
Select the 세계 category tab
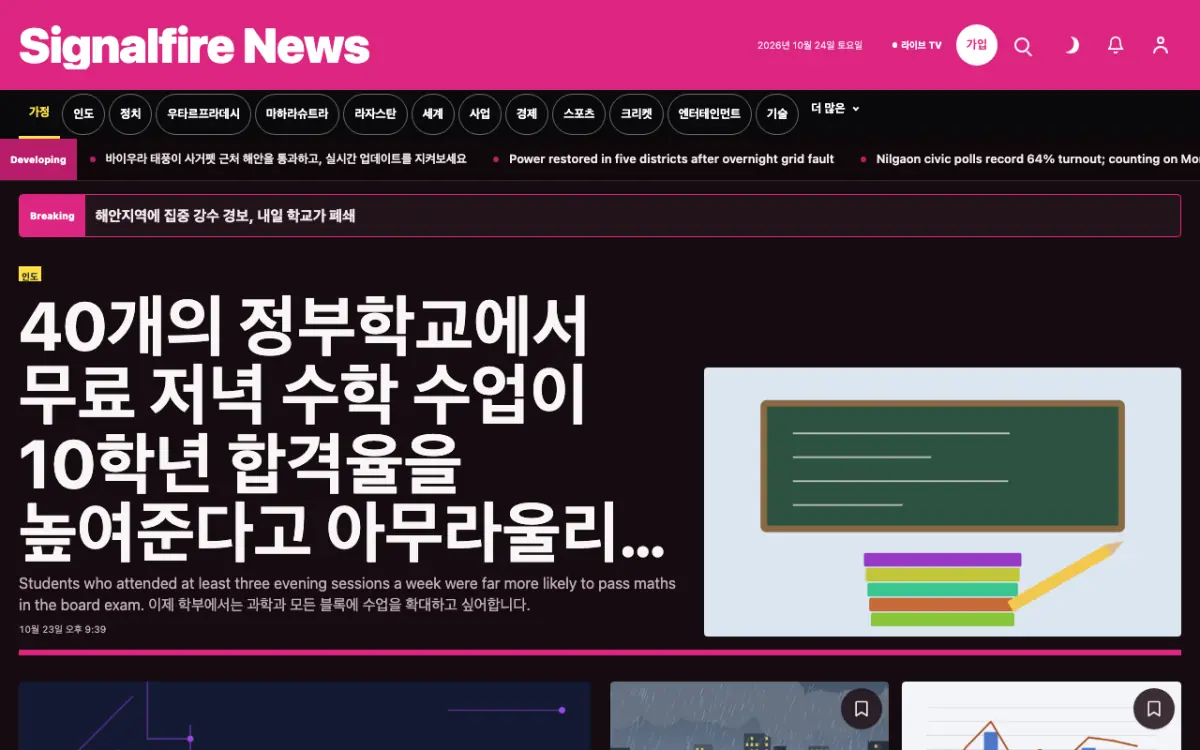433,114
